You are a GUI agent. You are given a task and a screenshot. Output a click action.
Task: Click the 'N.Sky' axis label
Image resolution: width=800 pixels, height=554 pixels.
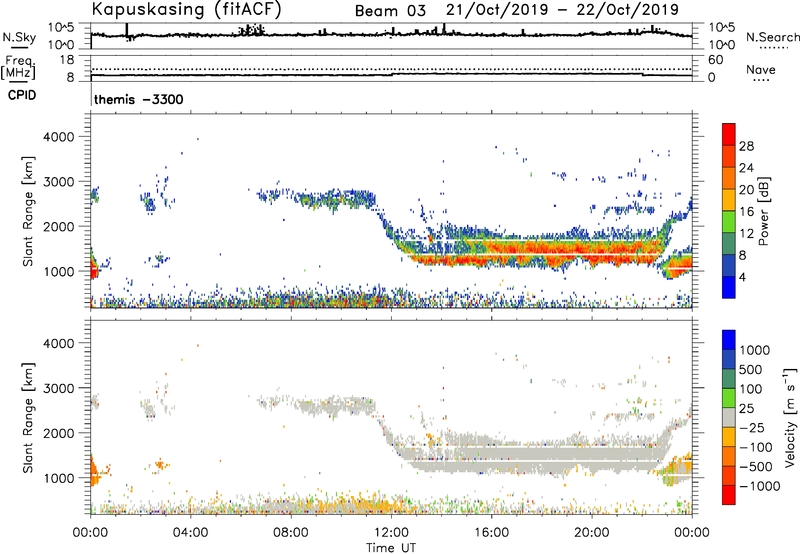point(19,37)
